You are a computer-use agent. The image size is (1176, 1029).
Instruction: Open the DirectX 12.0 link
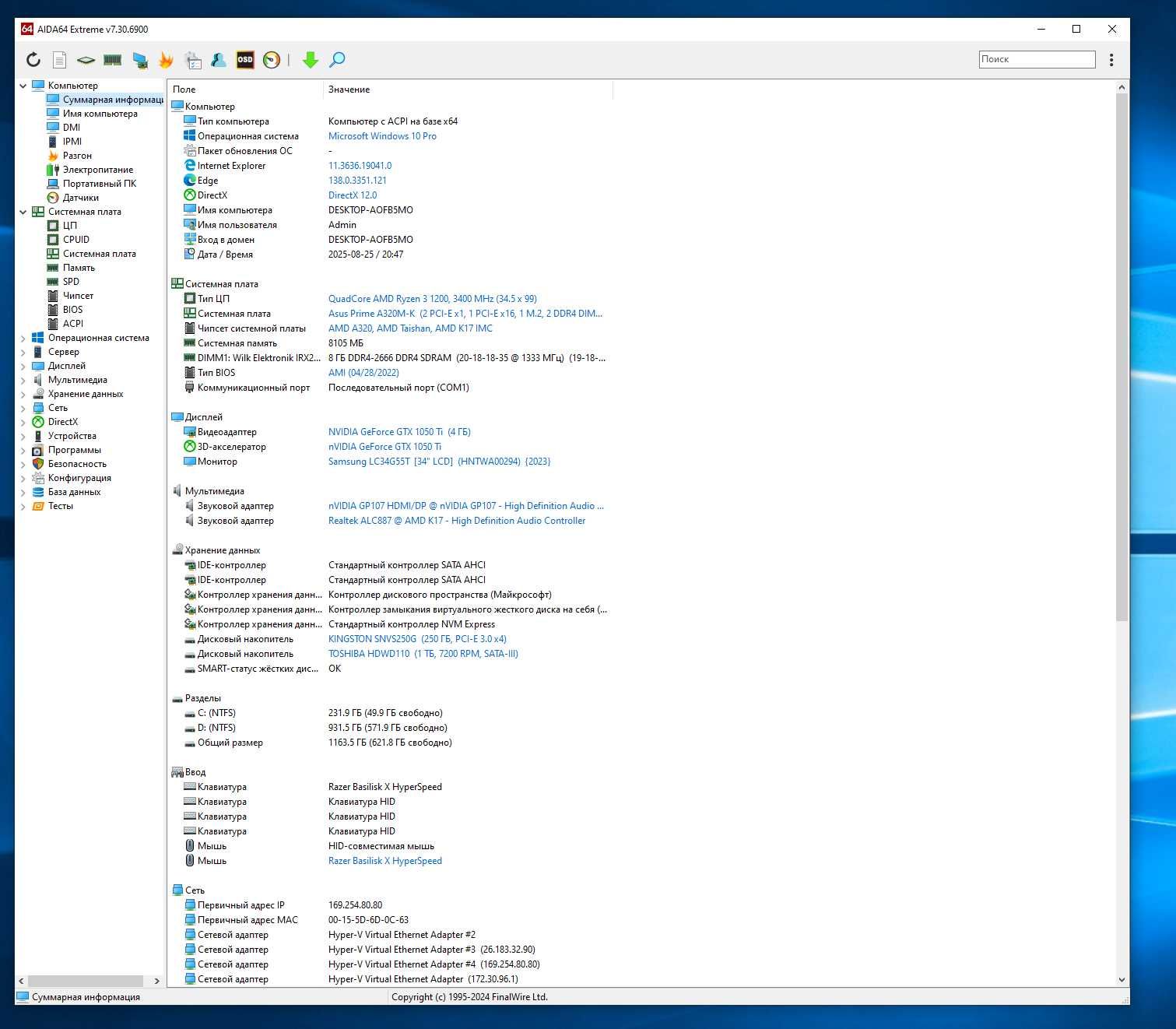click(x=353, y=195)
